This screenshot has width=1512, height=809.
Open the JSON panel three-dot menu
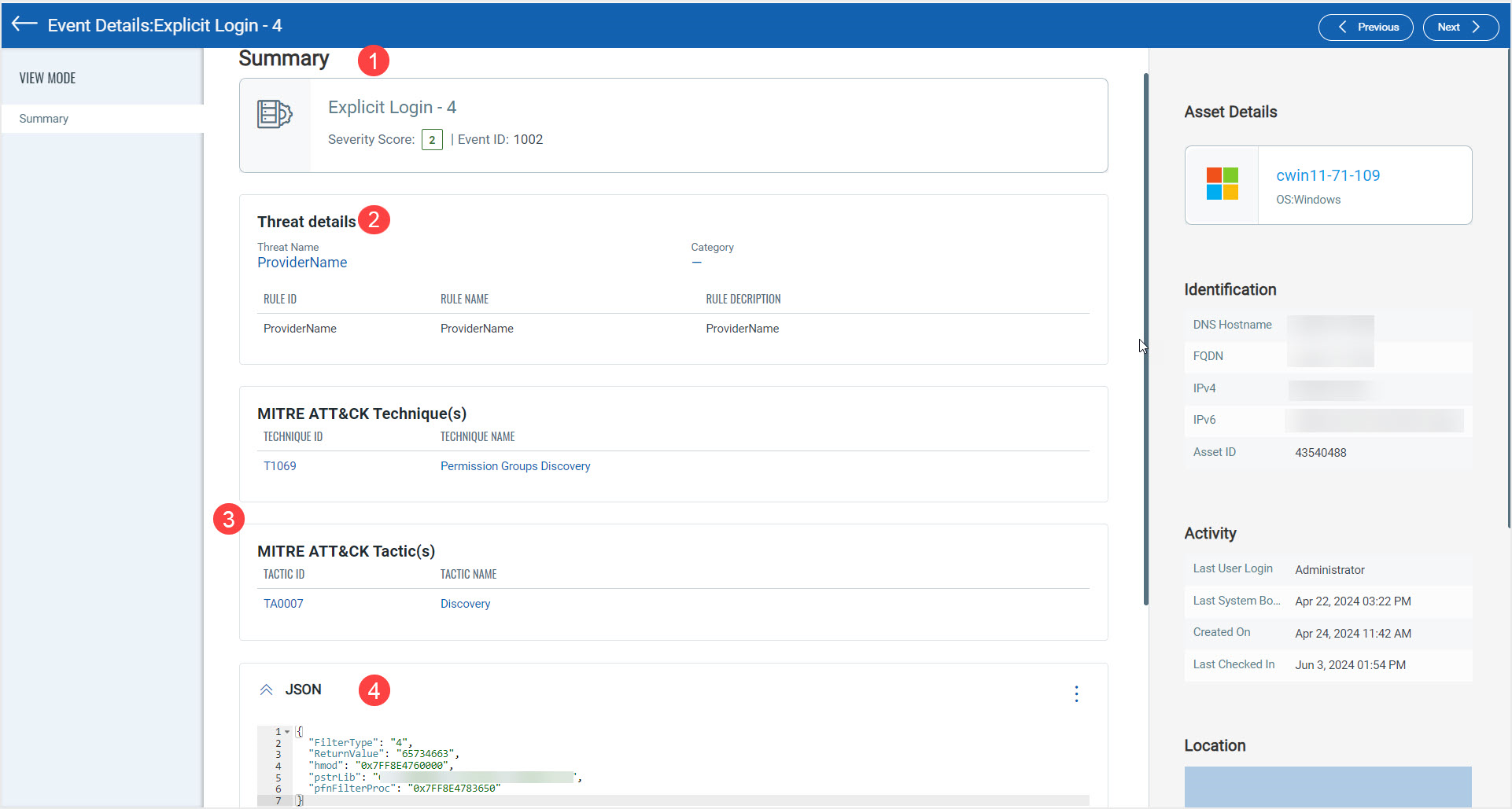[1076, 693]
